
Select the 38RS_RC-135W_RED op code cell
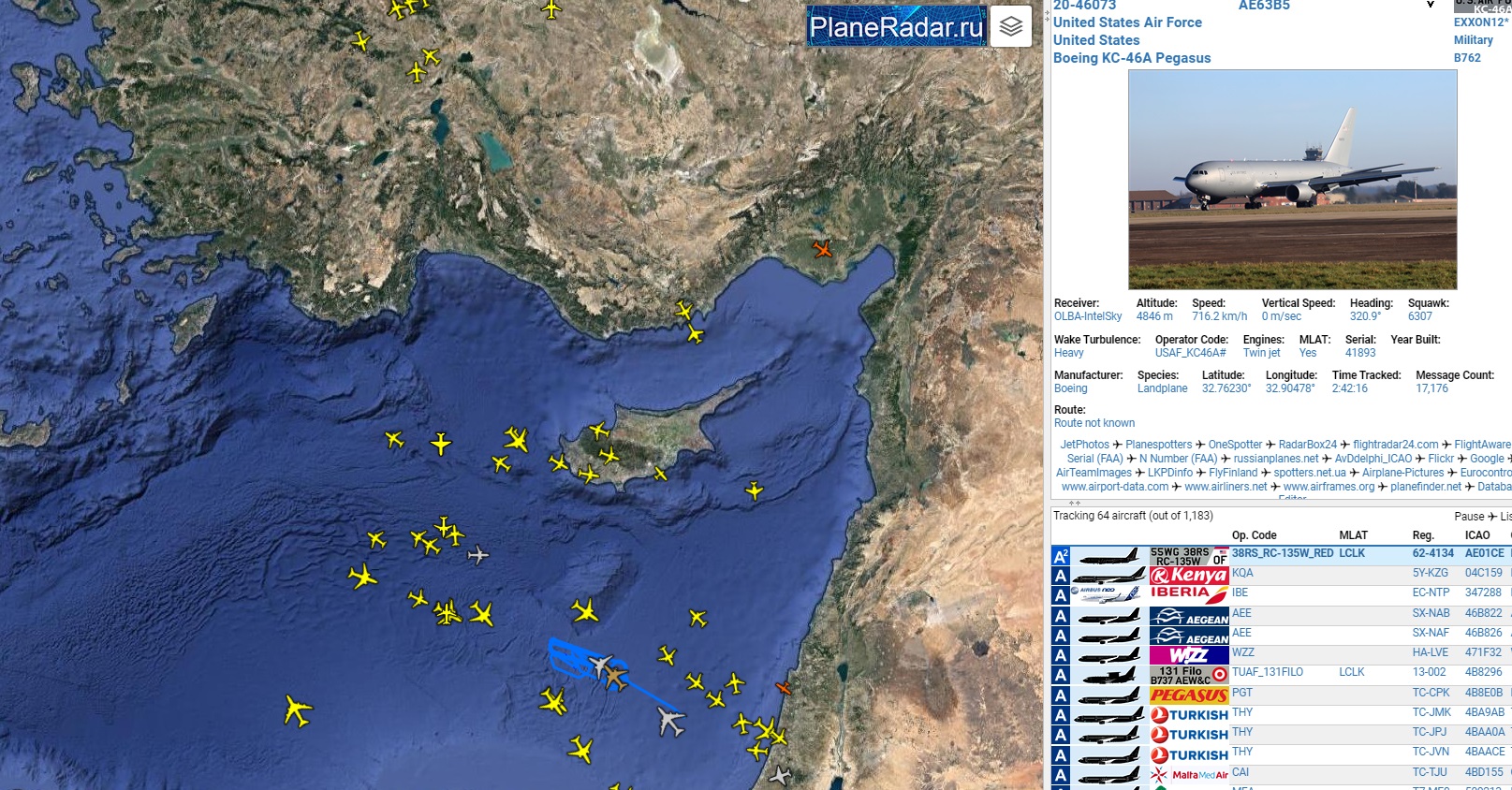1283,553
